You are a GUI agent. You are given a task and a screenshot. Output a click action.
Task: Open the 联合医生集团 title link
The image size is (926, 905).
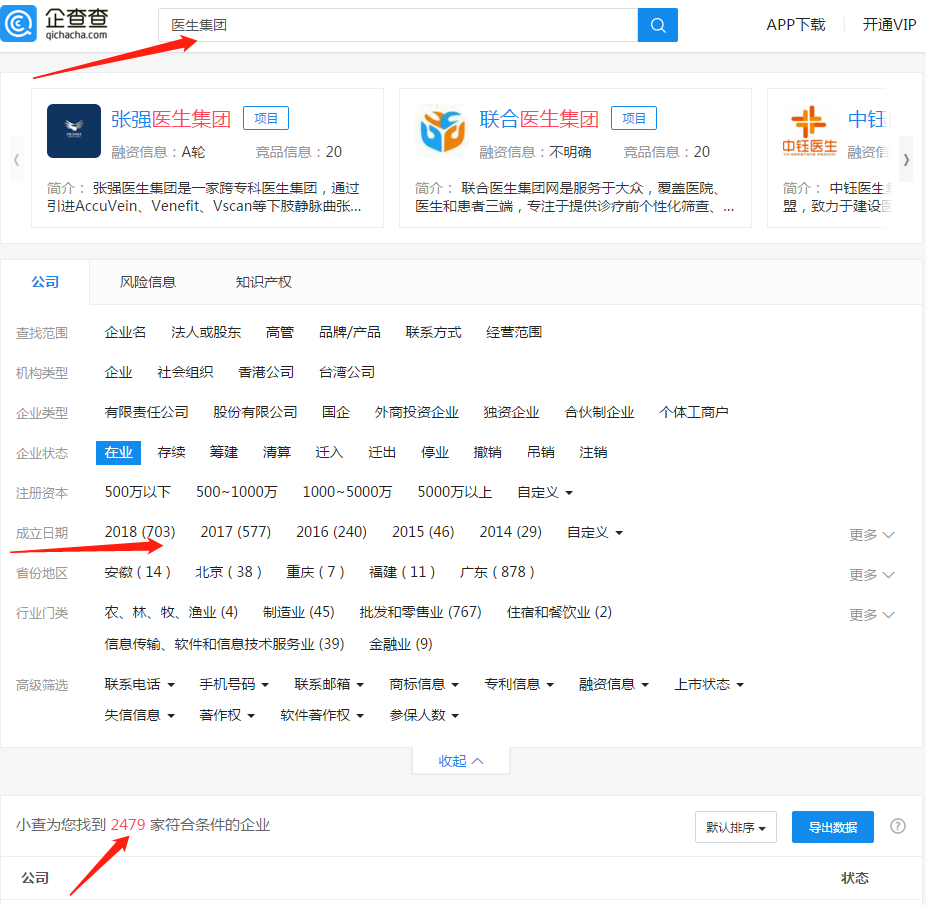(539, 119)
